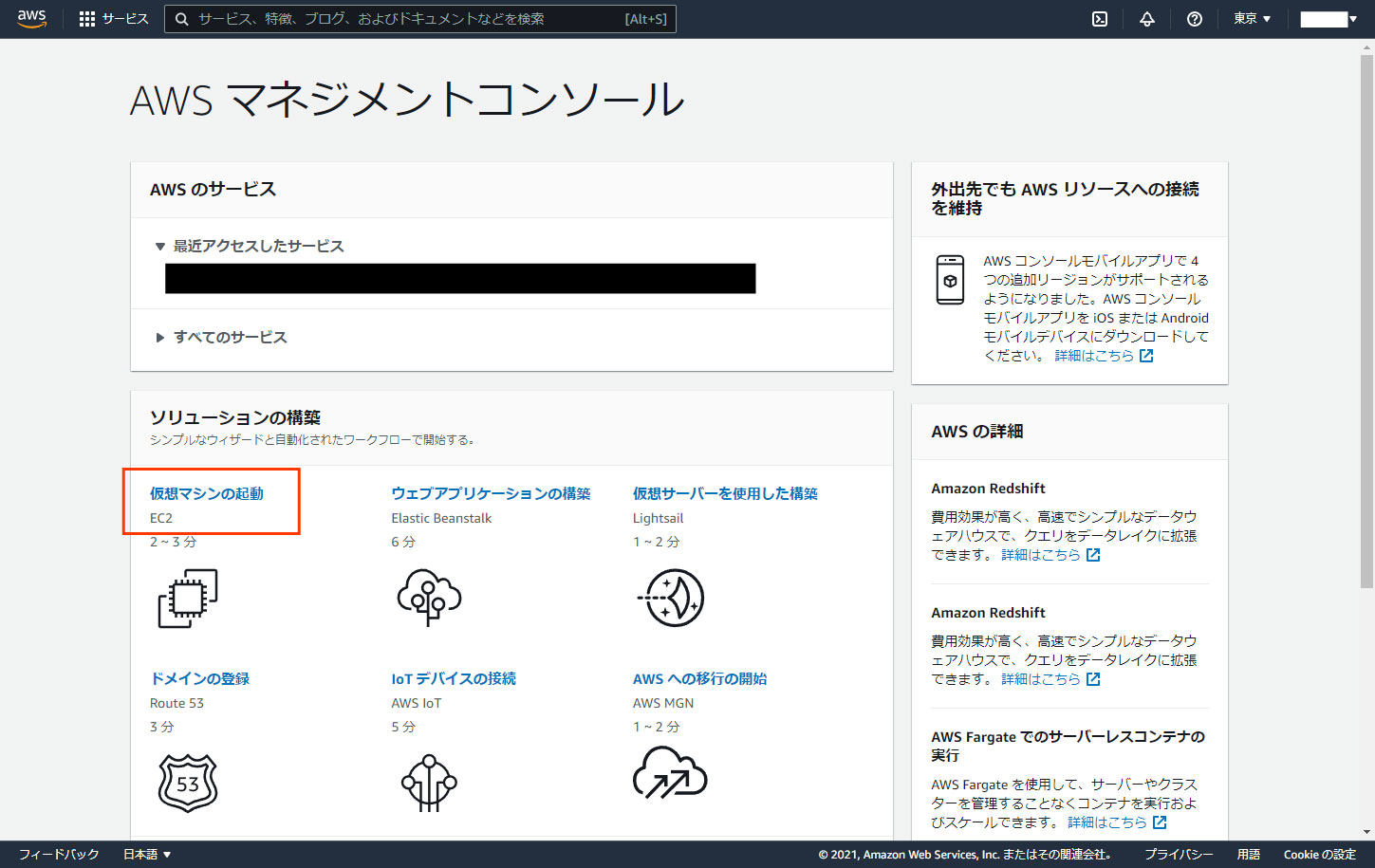
Task: Open ドメインの登録 link
Action: click(199, 678)
